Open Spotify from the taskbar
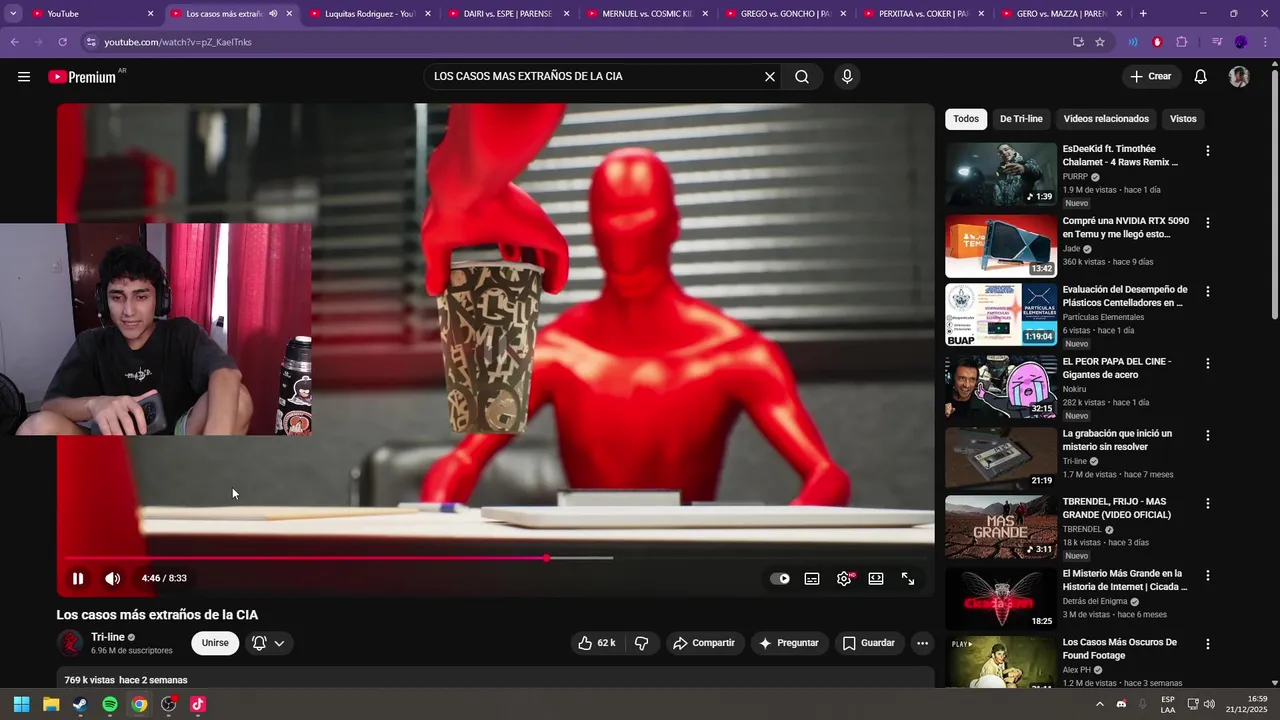The image size is (1280, 720). coord(110,704)
